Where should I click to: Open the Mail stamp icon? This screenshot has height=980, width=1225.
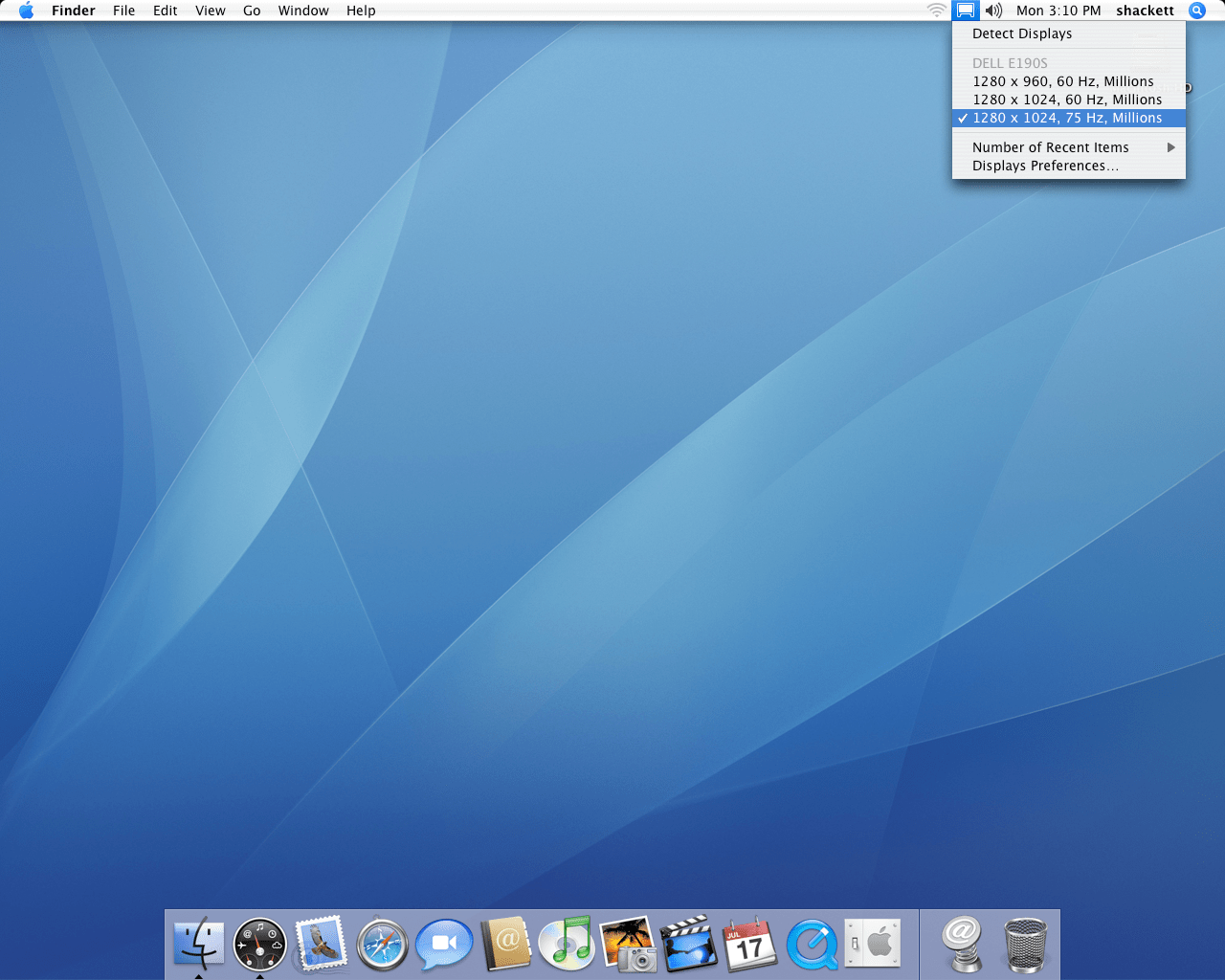coord(321,944)
